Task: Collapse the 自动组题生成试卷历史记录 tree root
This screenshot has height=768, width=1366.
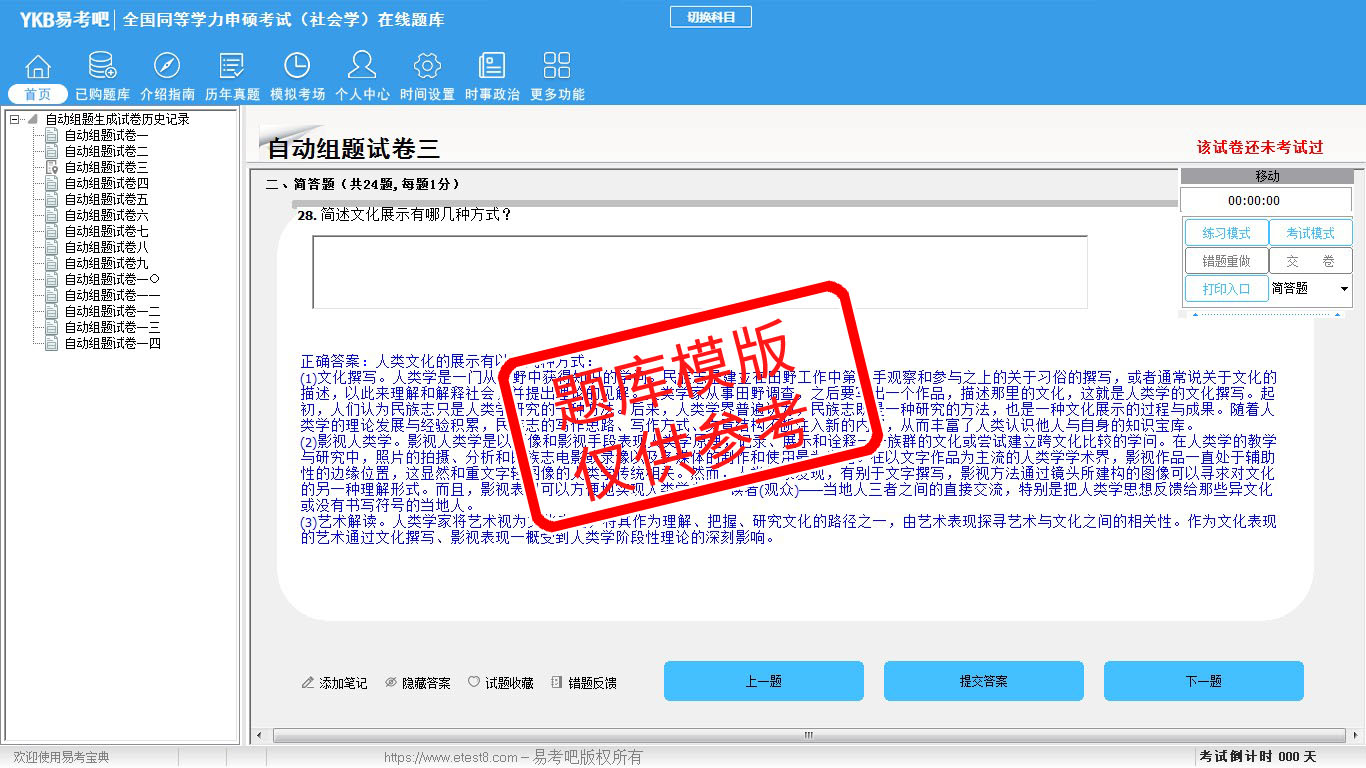Action: point(15,119)
